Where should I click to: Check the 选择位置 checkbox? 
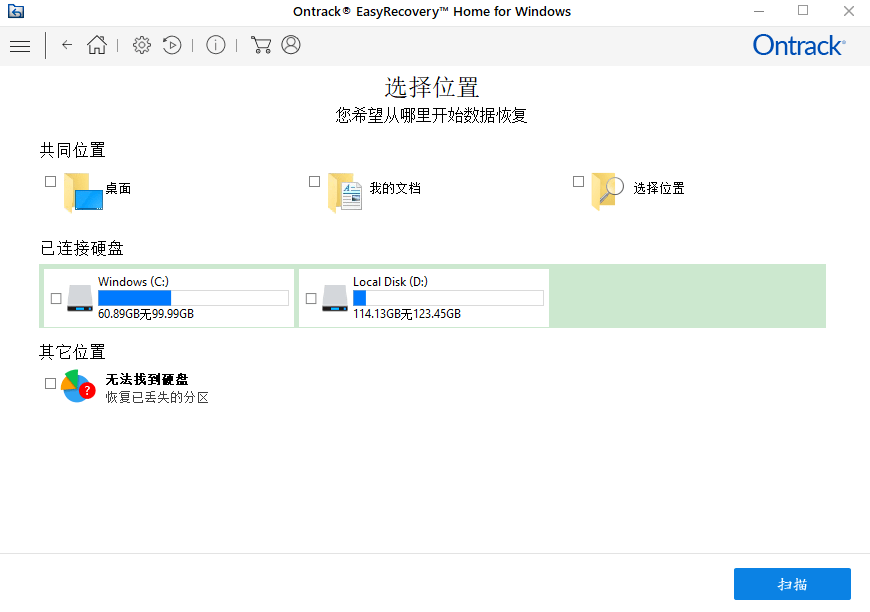(578, 181)
